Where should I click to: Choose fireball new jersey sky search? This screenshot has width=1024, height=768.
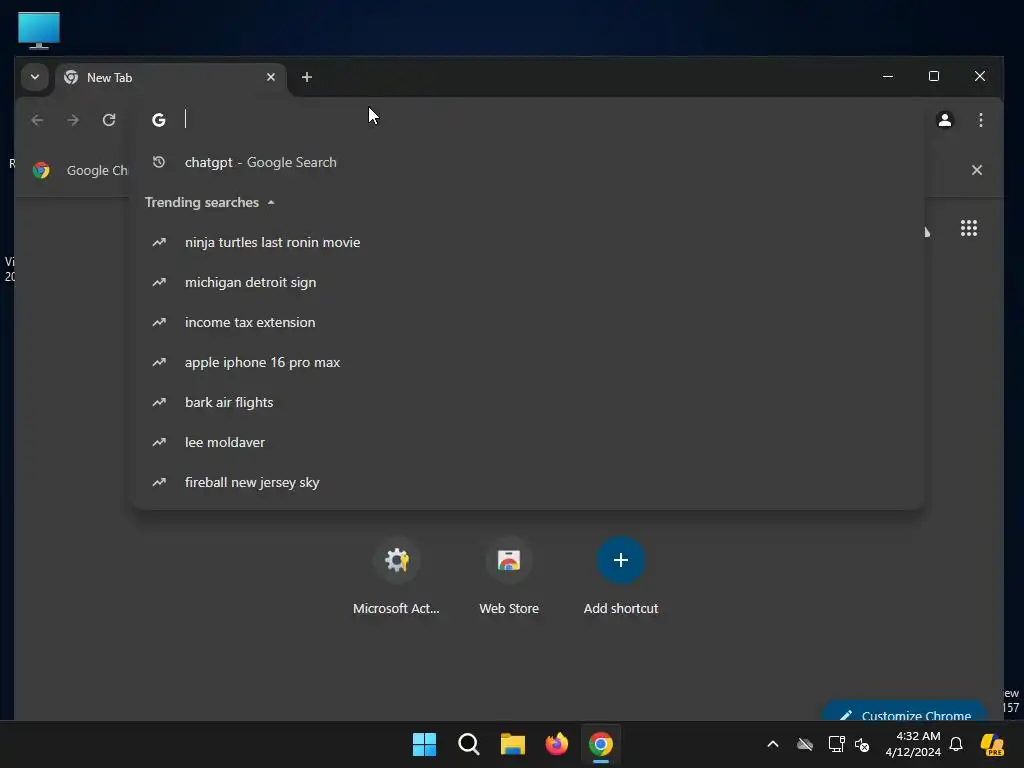point(528,483)
